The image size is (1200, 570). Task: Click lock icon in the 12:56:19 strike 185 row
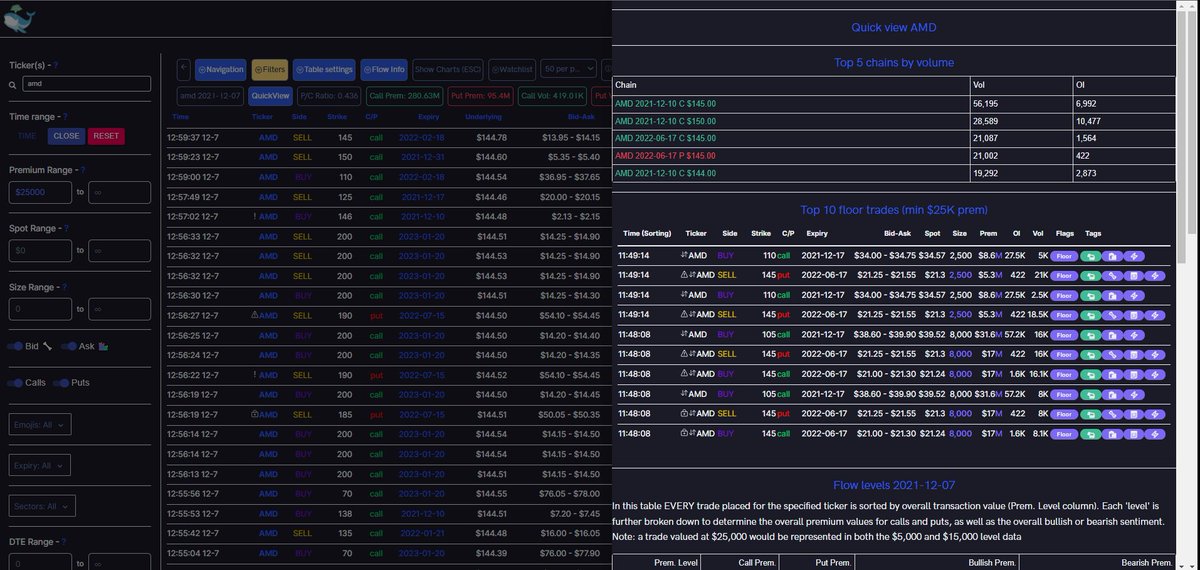pyautogui.click(x=255, y=414)
